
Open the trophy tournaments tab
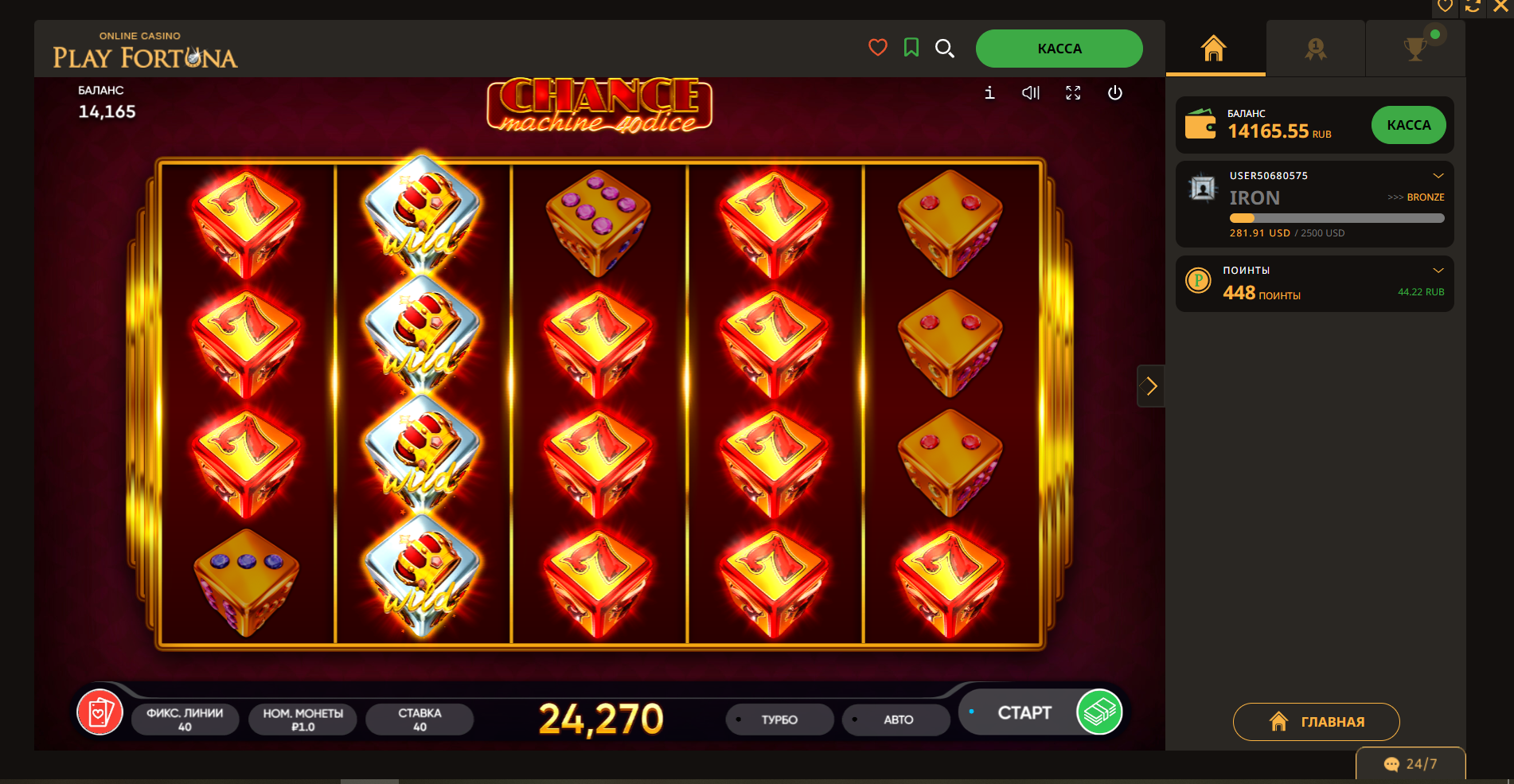(x=1415, y=49)
